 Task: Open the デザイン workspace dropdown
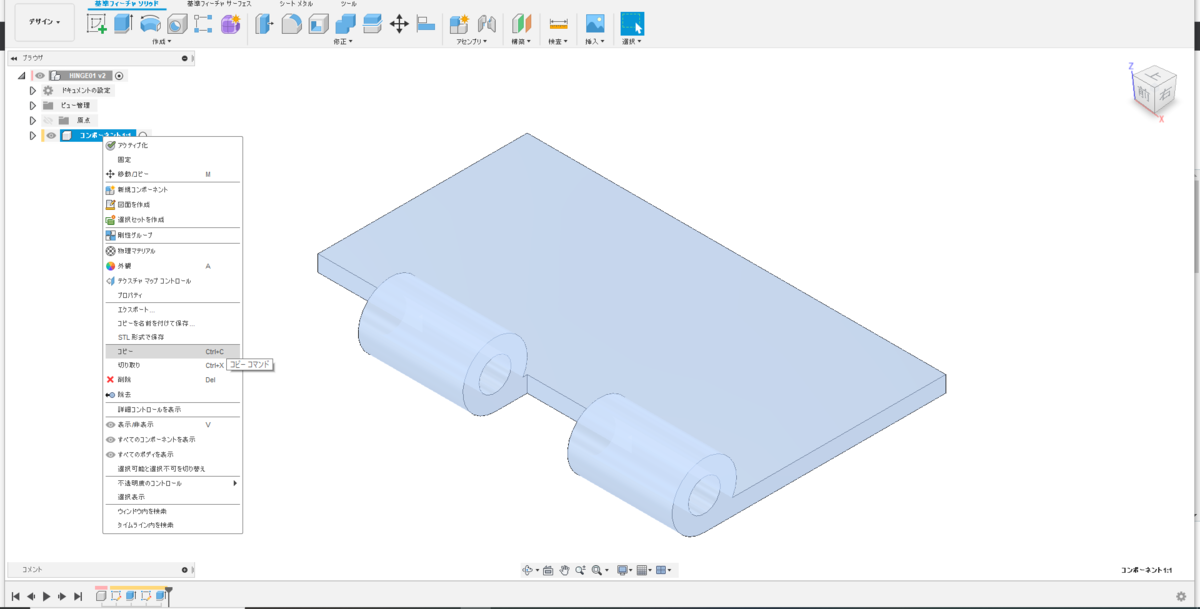pos(43,21)
